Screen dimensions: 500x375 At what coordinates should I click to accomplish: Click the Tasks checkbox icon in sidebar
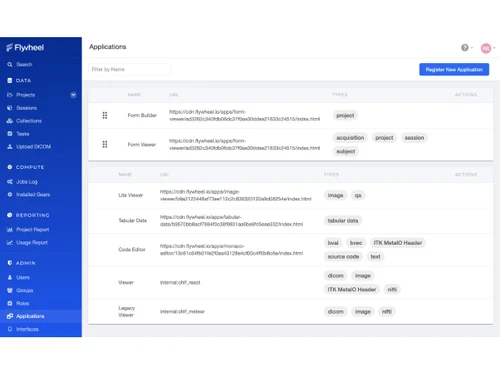tap(10, 134)
